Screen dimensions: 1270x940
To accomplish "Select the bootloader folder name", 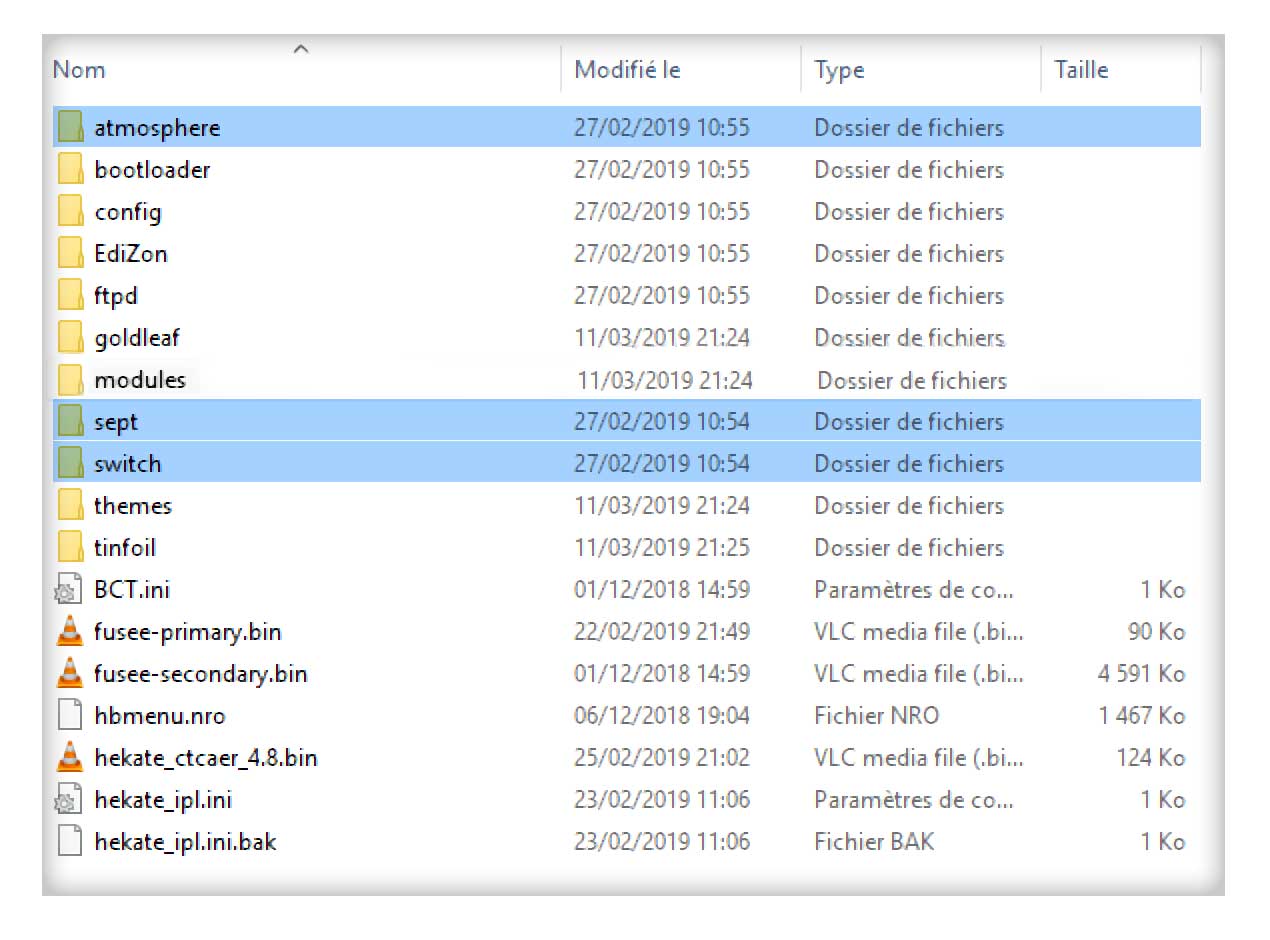I will coord(152,170).
